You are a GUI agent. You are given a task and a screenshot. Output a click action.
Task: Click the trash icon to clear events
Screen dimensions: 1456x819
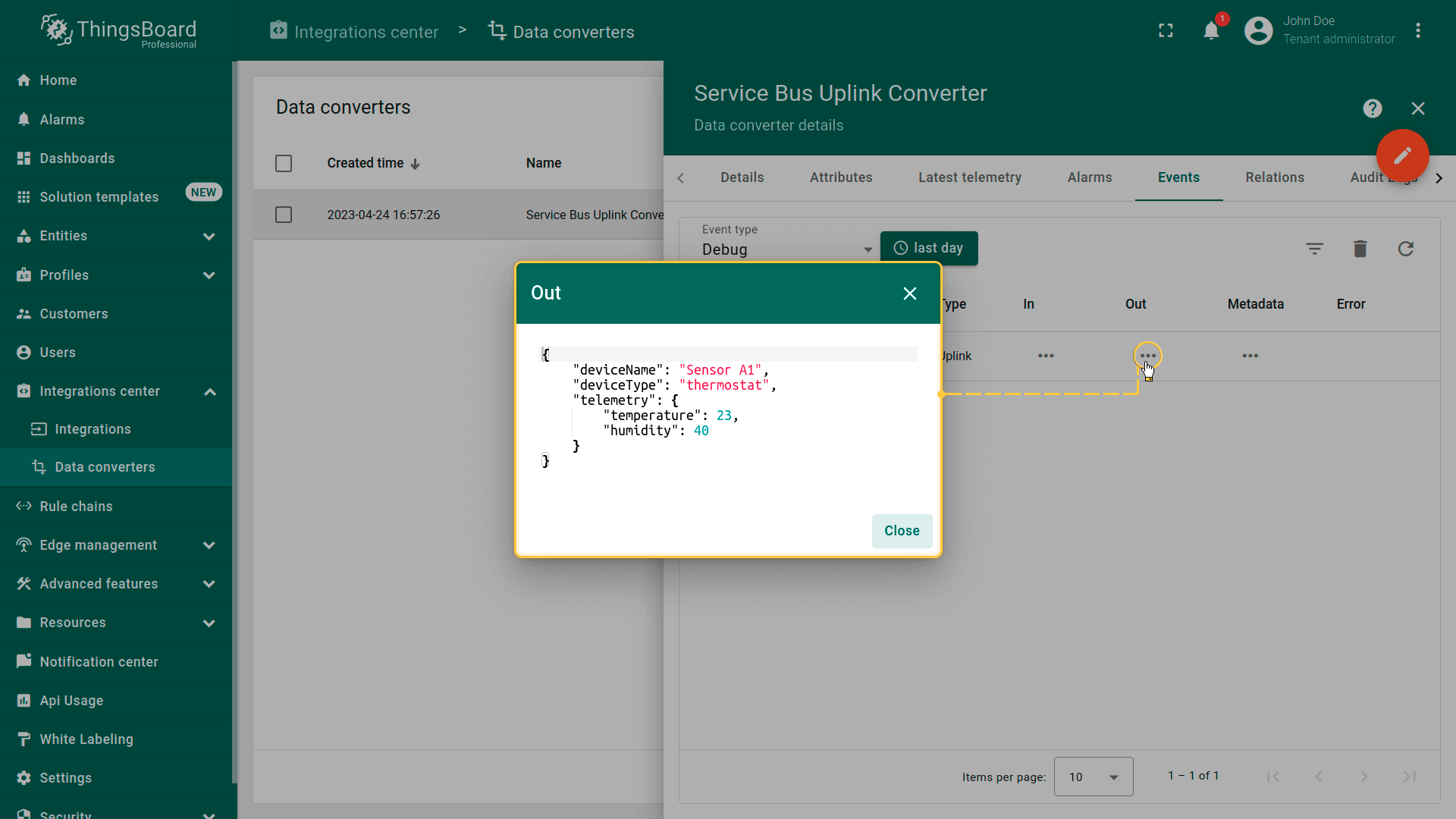[x=1360, y=249]
